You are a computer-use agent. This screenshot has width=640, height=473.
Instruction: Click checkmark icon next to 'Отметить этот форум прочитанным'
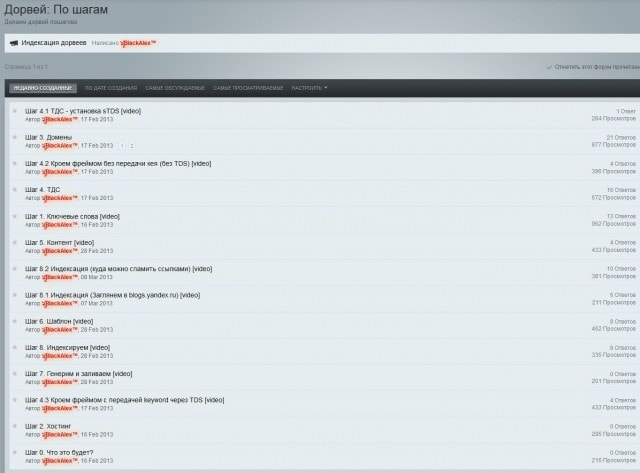pyautogui.click(x=549, y=67)
